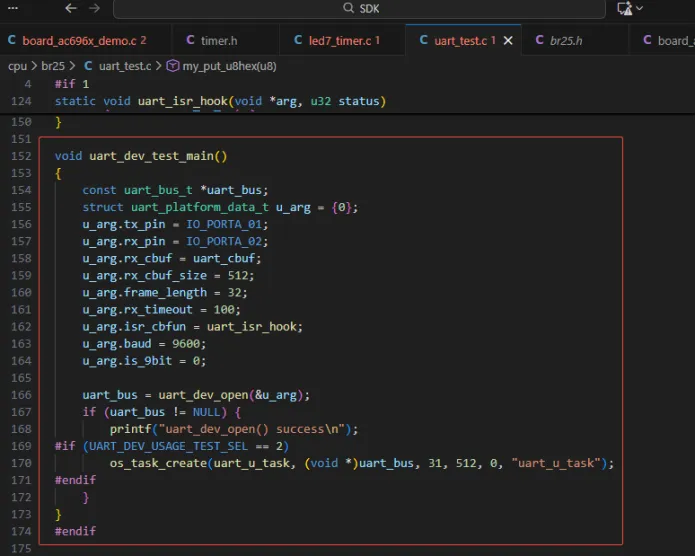Screen dimensions: 696x557
Task: Click 'u_arg.rx_cbuf_size = 512' line
Action: click(x=168, y=276)
